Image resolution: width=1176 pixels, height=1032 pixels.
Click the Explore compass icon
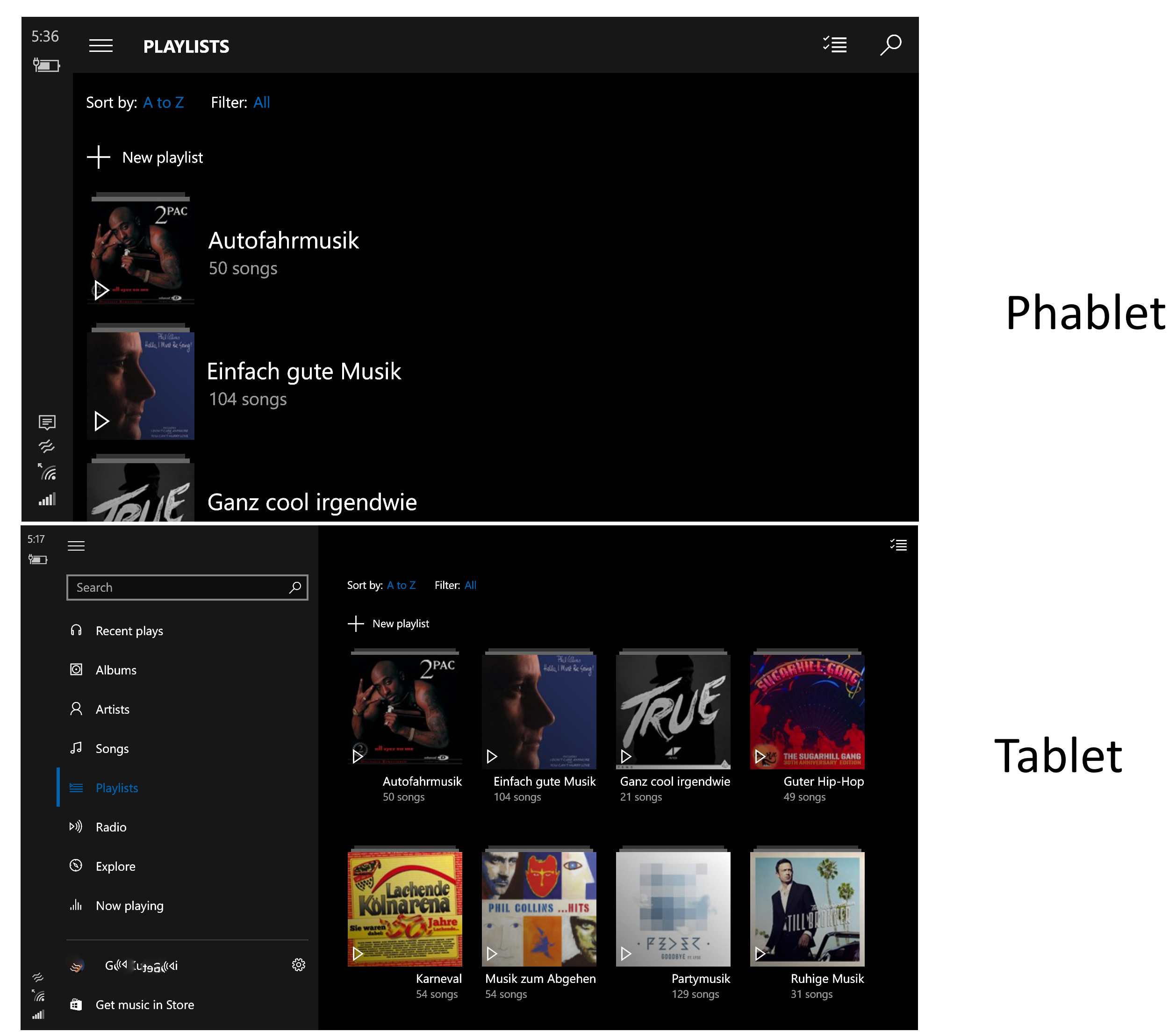[76, 866]
